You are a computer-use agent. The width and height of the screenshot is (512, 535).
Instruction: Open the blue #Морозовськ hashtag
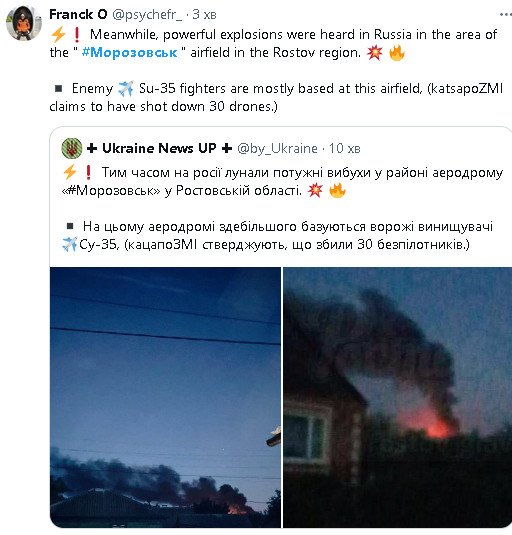coord(130,53)
